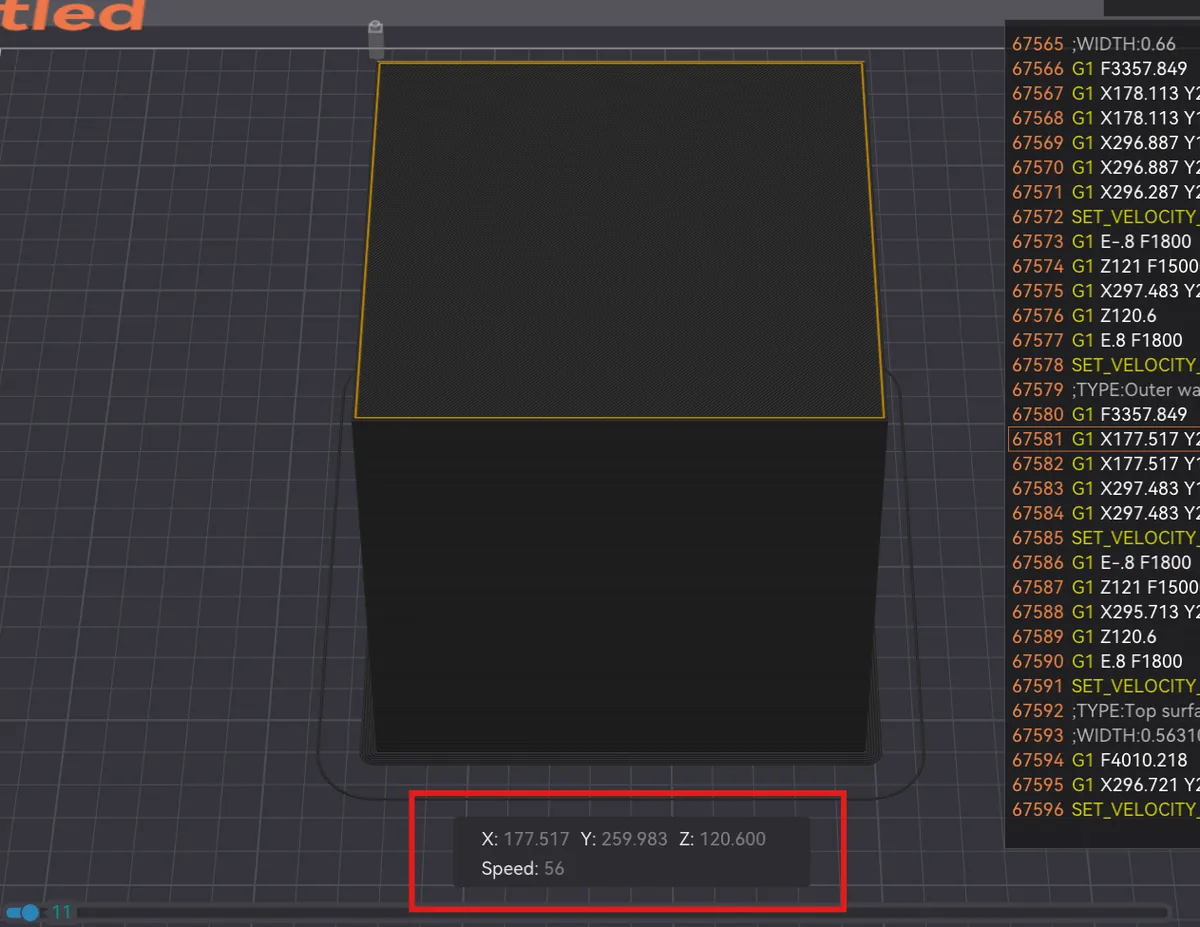Click the nozzle tool position marker
This screenshot has width=1200, height=927.
376,39
